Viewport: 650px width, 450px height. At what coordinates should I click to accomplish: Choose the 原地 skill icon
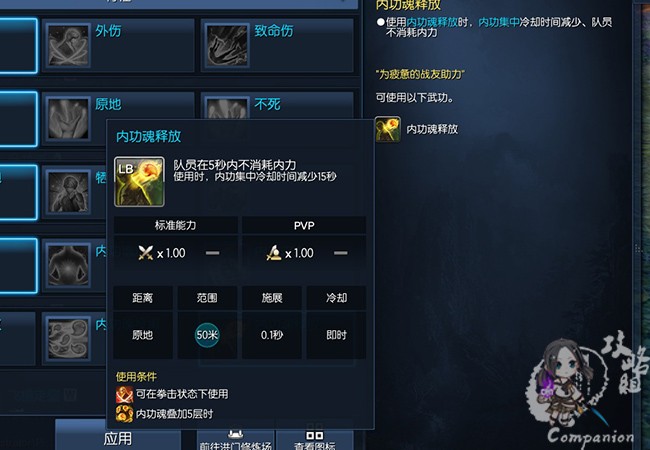point(68,119)
